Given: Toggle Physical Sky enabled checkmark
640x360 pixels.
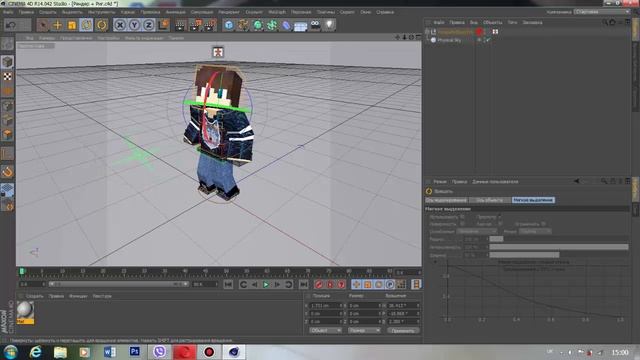Looking at the screenshot, I should click(488, 40).
